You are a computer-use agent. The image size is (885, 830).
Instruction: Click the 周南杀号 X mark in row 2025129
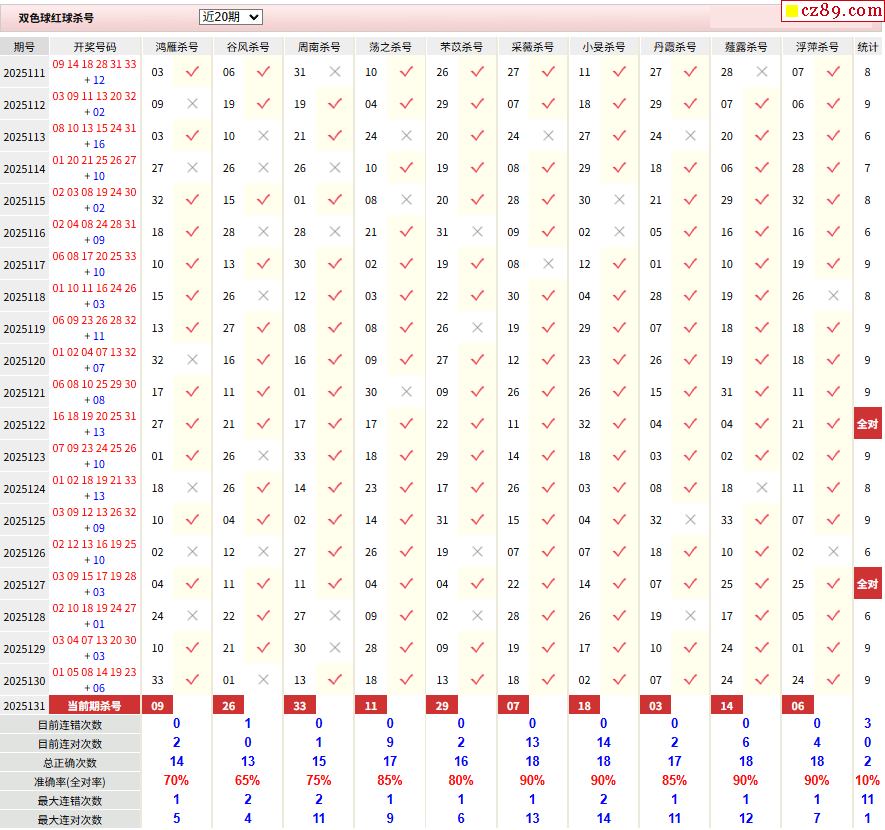pos(335,648)
